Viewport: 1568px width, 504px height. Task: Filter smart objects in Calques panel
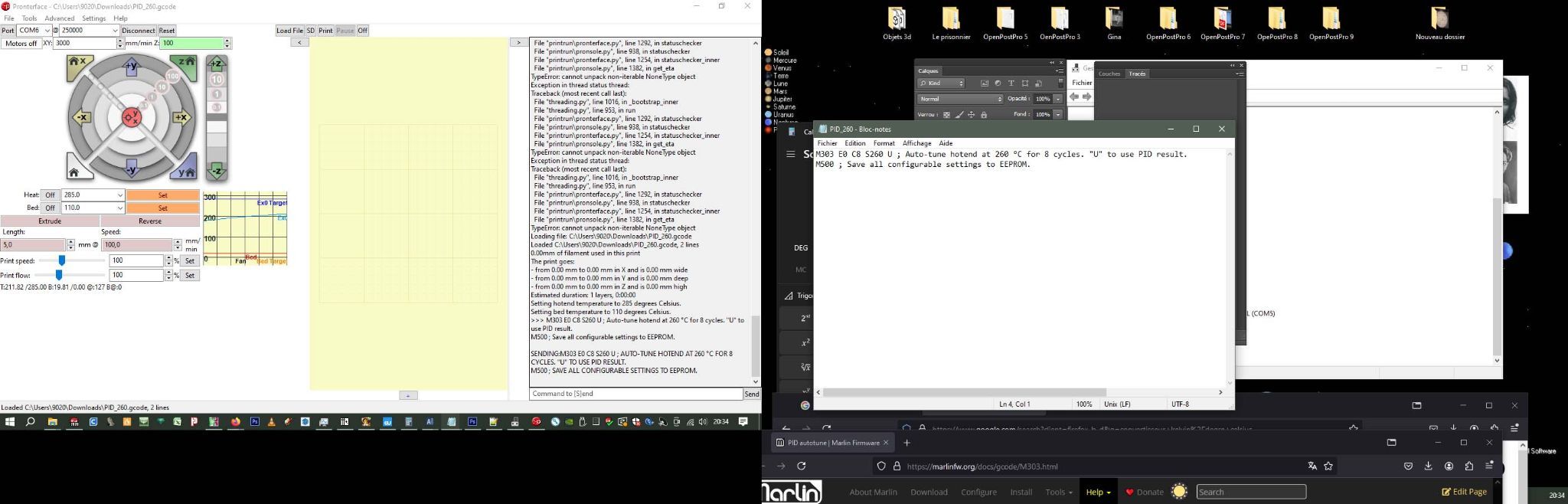coord(1038,83)
